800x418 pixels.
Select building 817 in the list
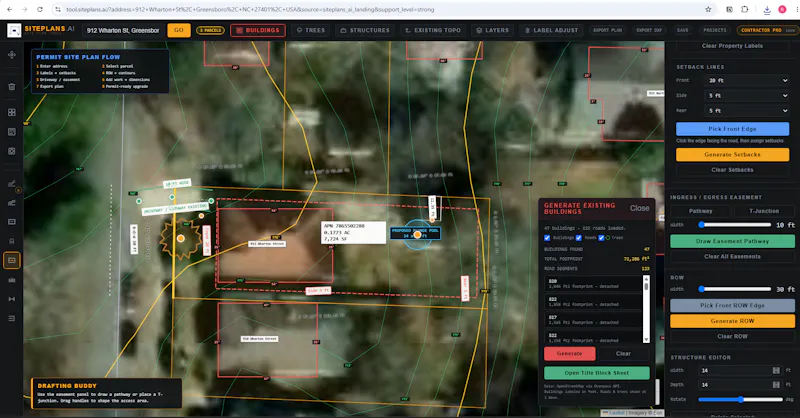click(593, 320)
